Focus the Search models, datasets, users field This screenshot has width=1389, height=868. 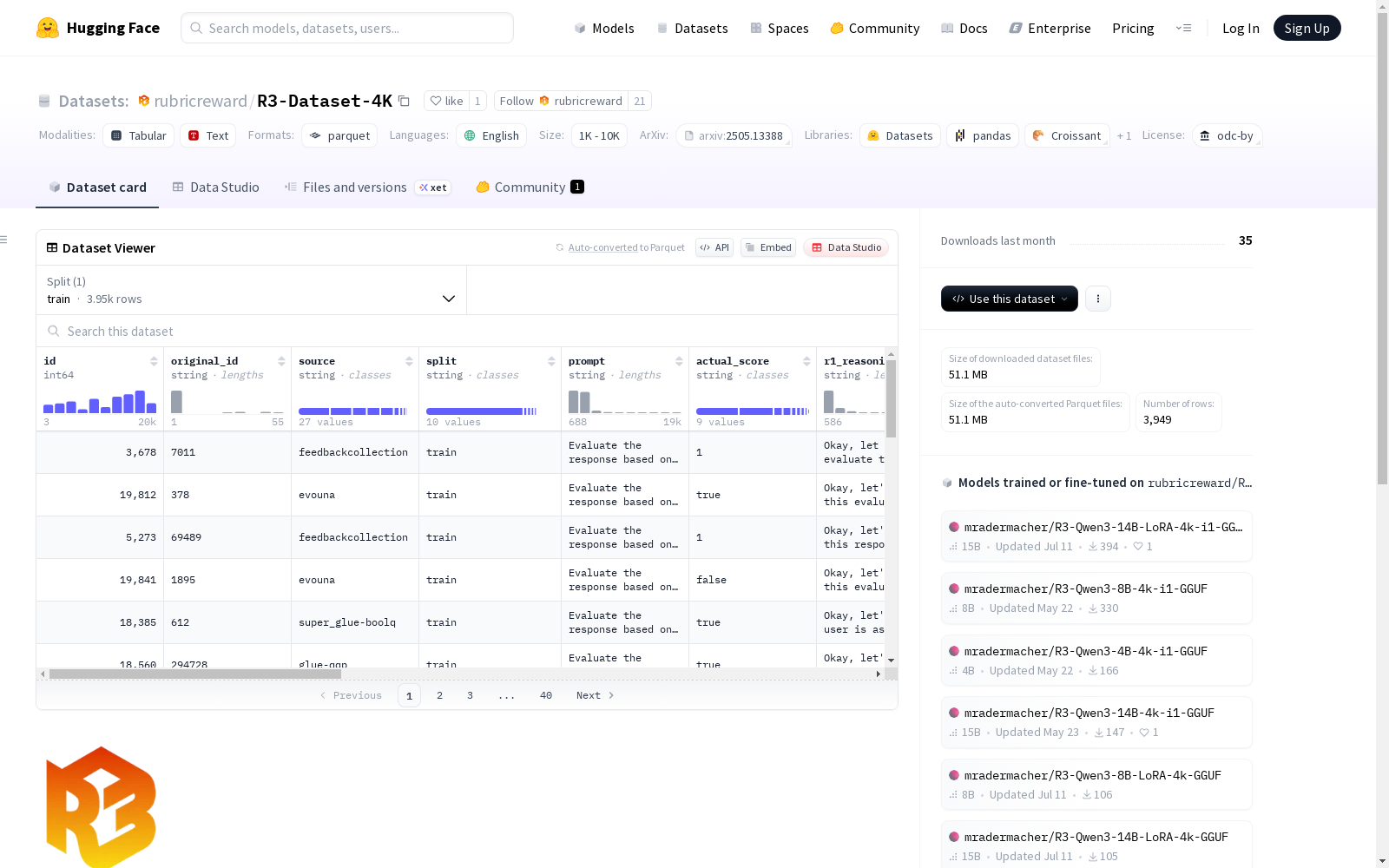click(x=347, y=28)
